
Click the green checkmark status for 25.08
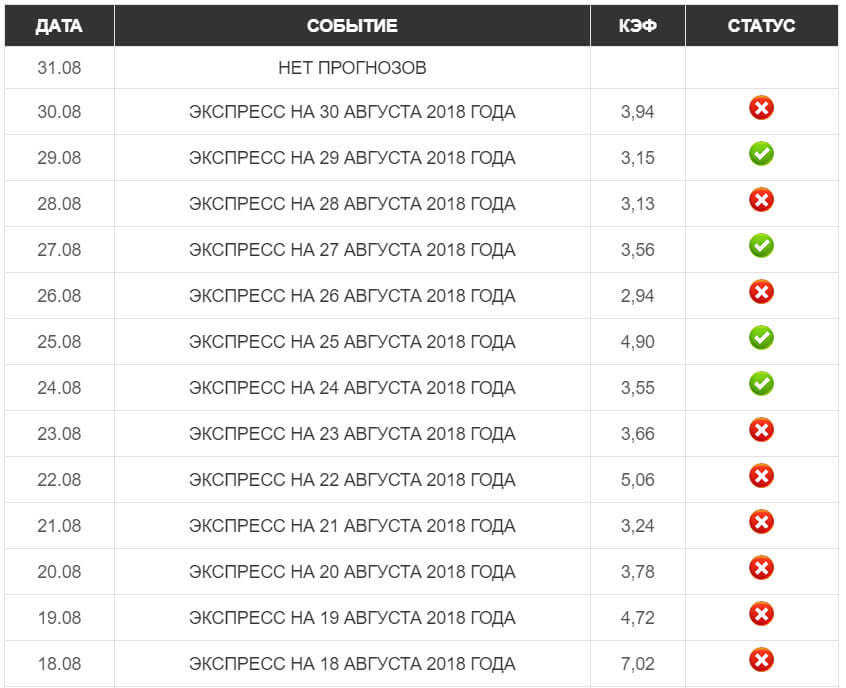pos(761,339)
